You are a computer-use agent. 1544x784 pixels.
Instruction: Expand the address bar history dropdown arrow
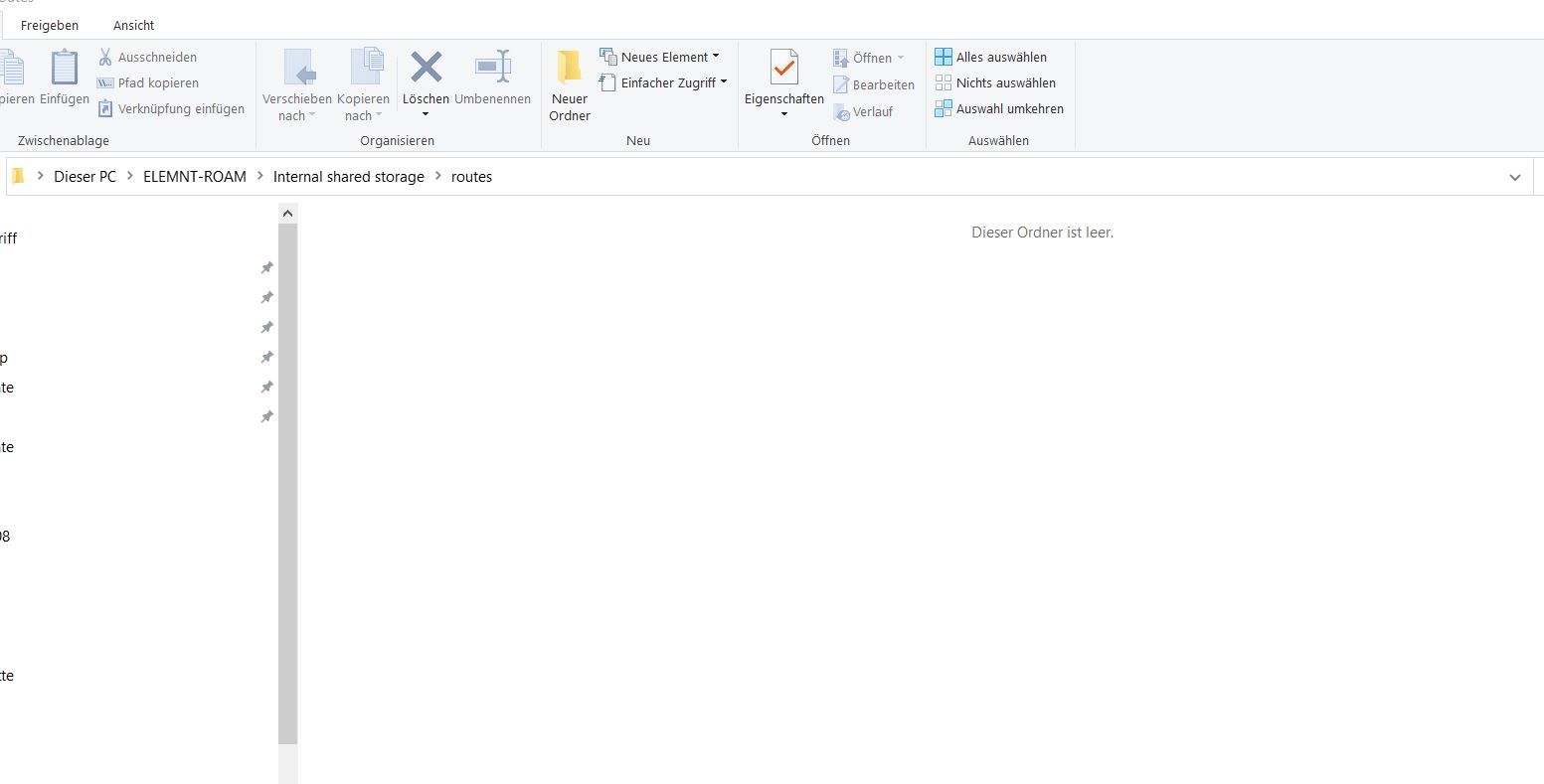[x=1514, y=177]
